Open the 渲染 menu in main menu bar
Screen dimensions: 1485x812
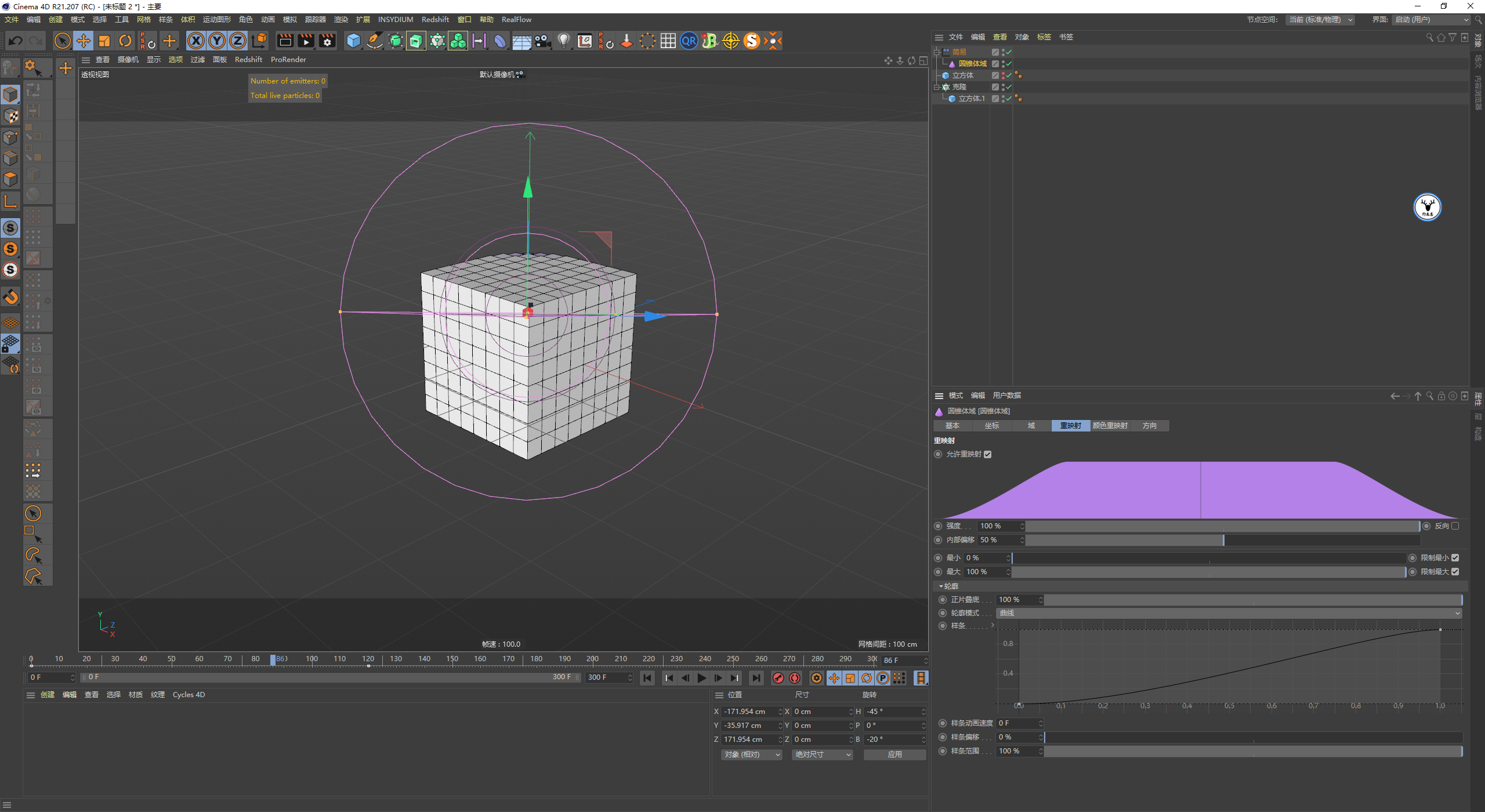tap(341, 20)
